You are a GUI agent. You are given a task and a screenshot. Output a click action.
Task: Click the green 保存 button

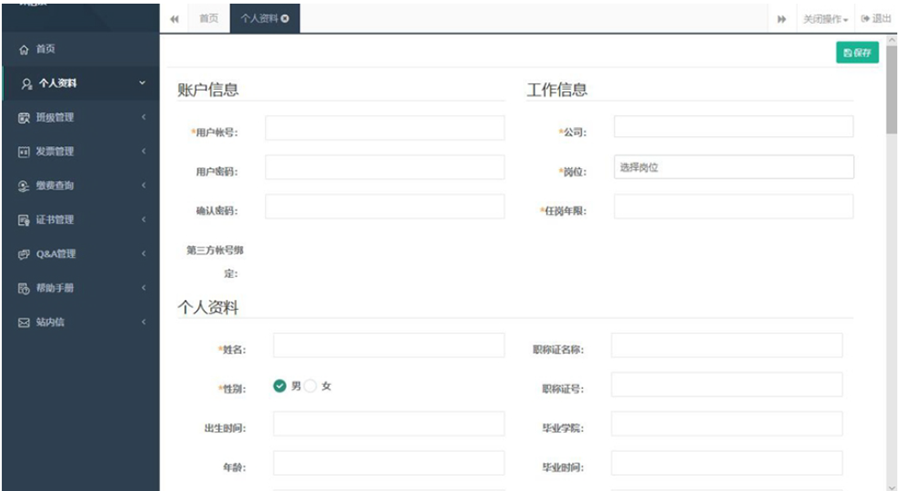pos(857,53)
